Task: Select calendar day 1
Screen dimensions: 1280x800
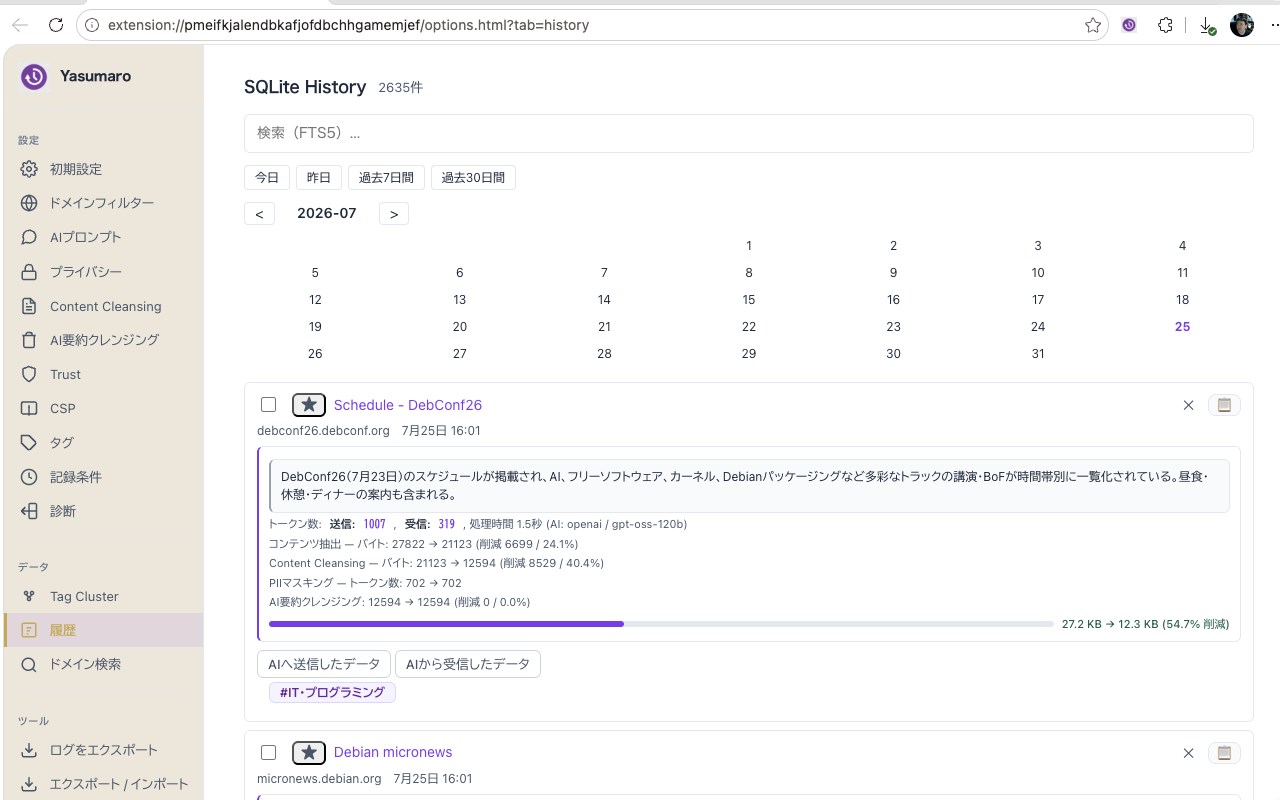Action: 749,246
